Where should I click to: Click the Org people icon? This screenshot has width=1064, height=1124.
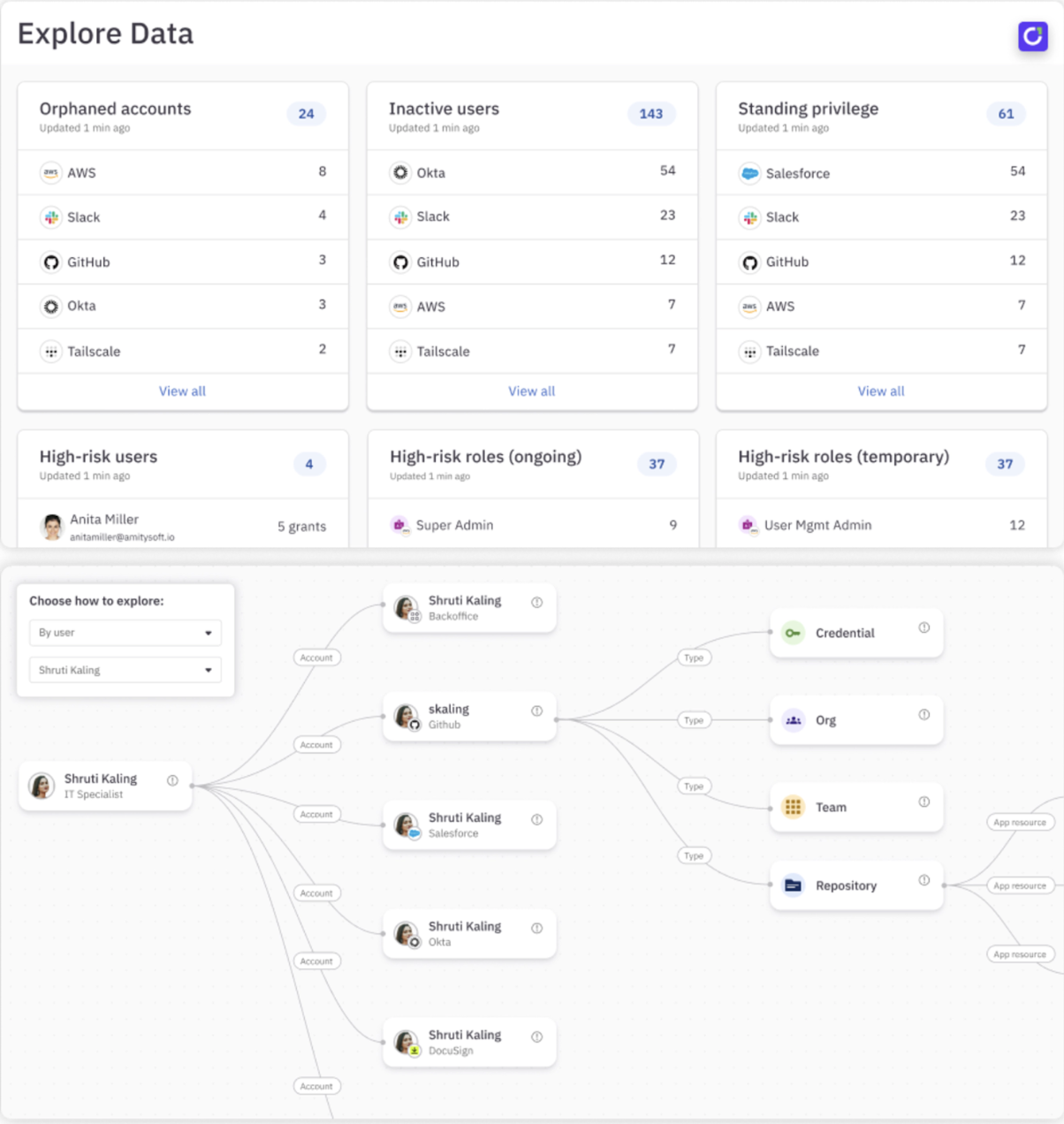tap(793, 720)
